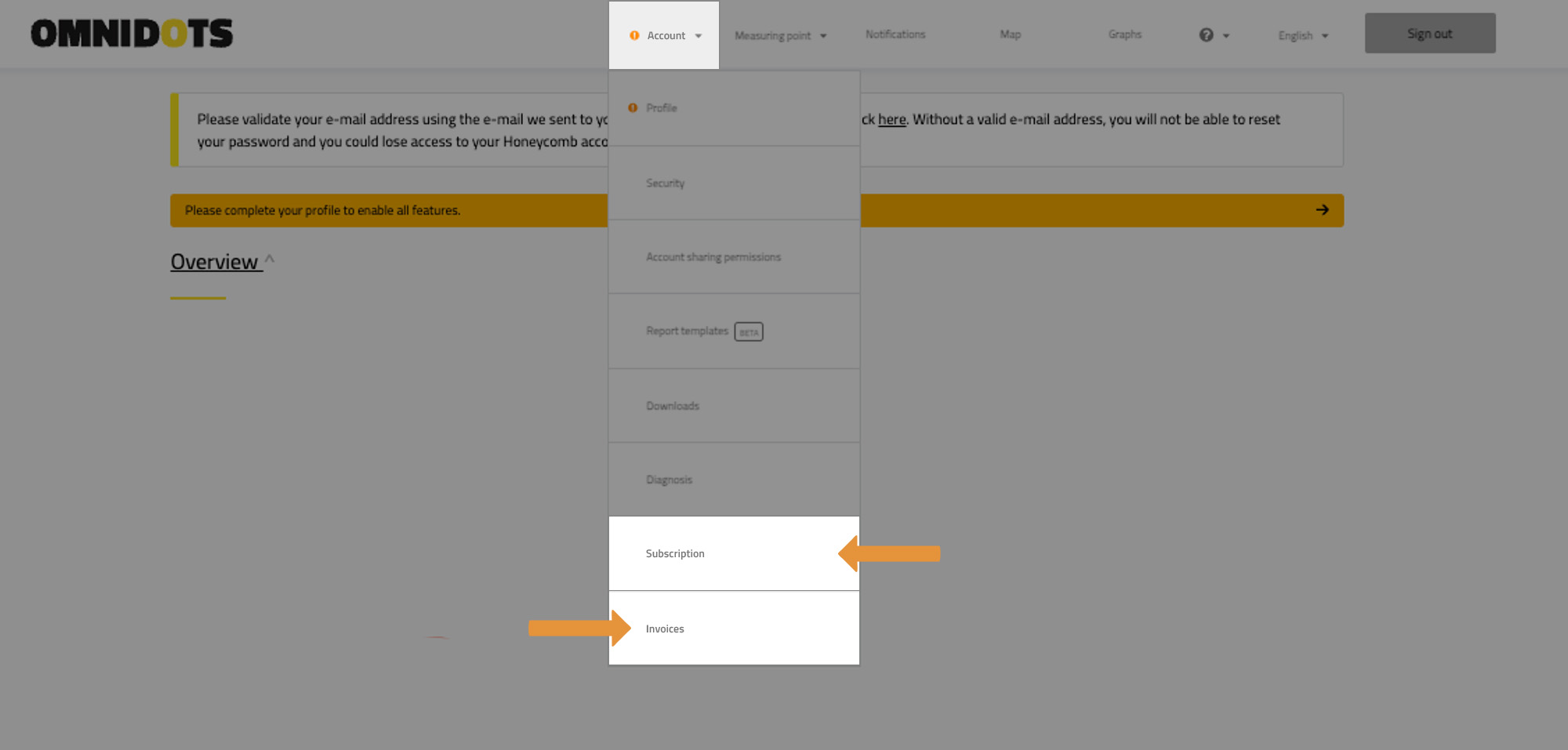This screenshot has width=1568, height=750.
Task: Click the BETA badge next to Report templates
Action: 749,332
